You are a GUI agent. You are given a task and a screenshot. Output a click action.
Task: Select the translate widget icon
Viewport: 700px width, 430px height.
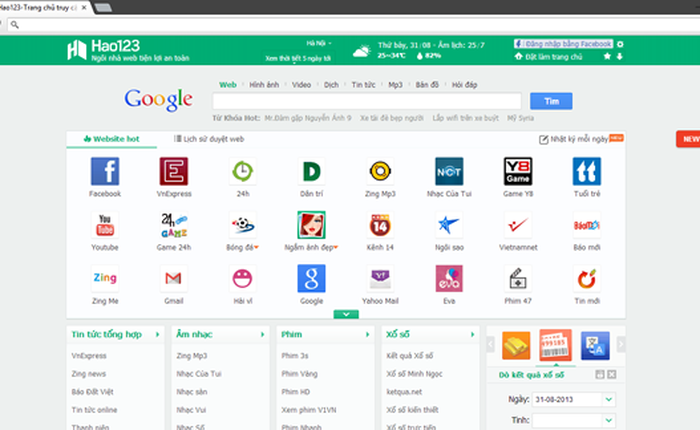tap(594, 345)
